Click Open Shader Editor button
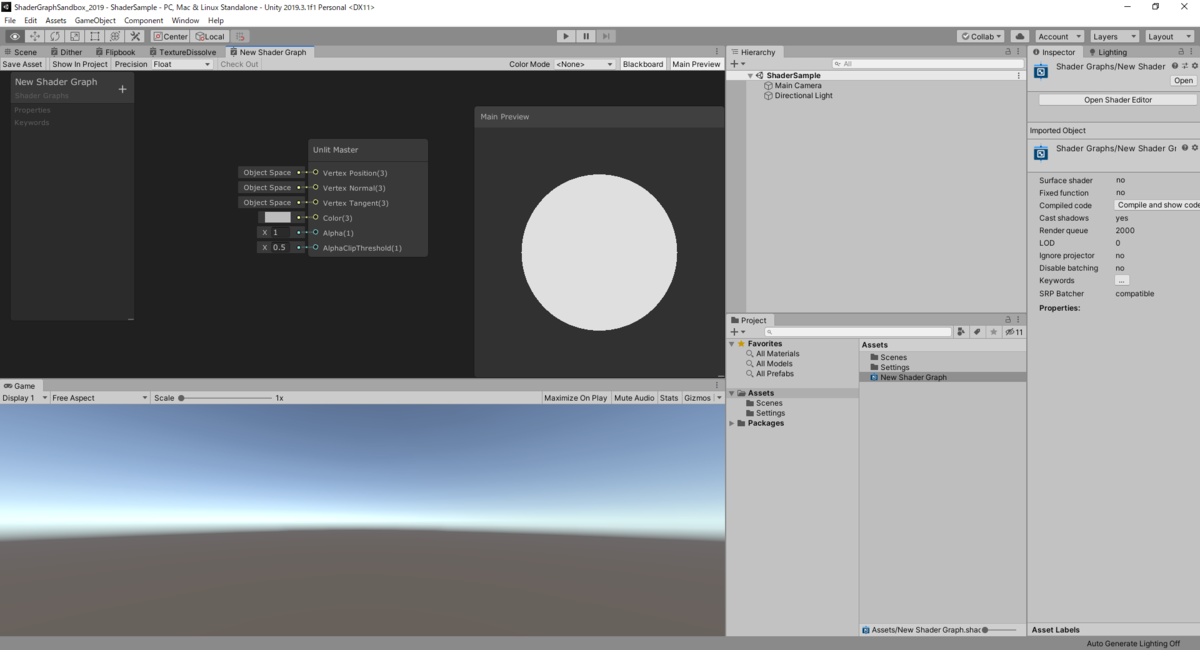 point(1117,100)
